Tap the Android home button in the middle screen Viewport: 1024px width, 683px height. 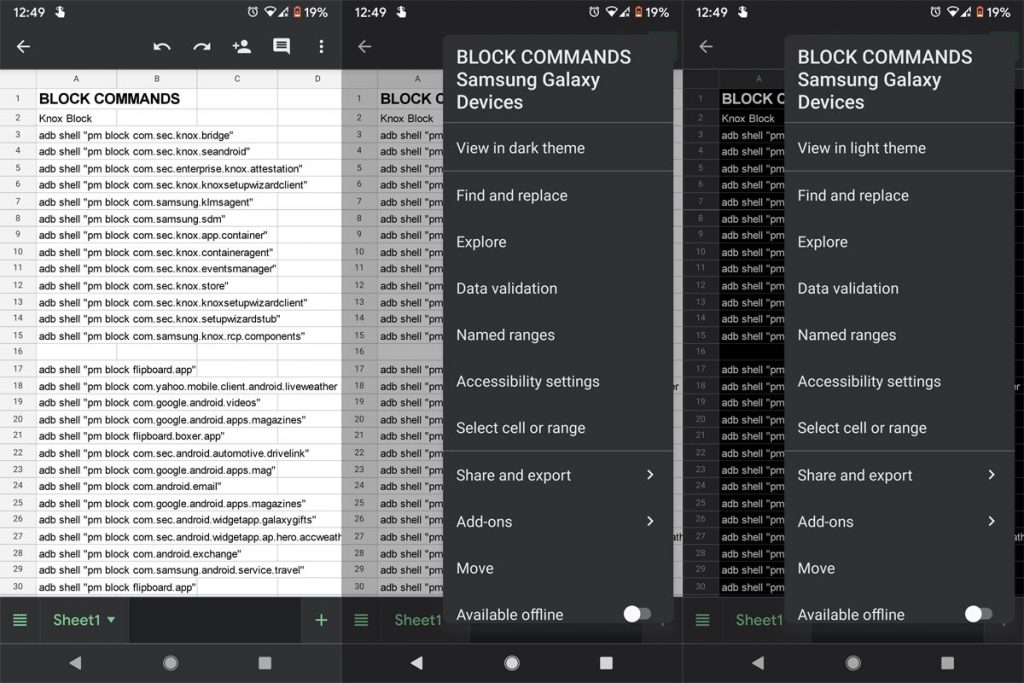pos(512,663)
